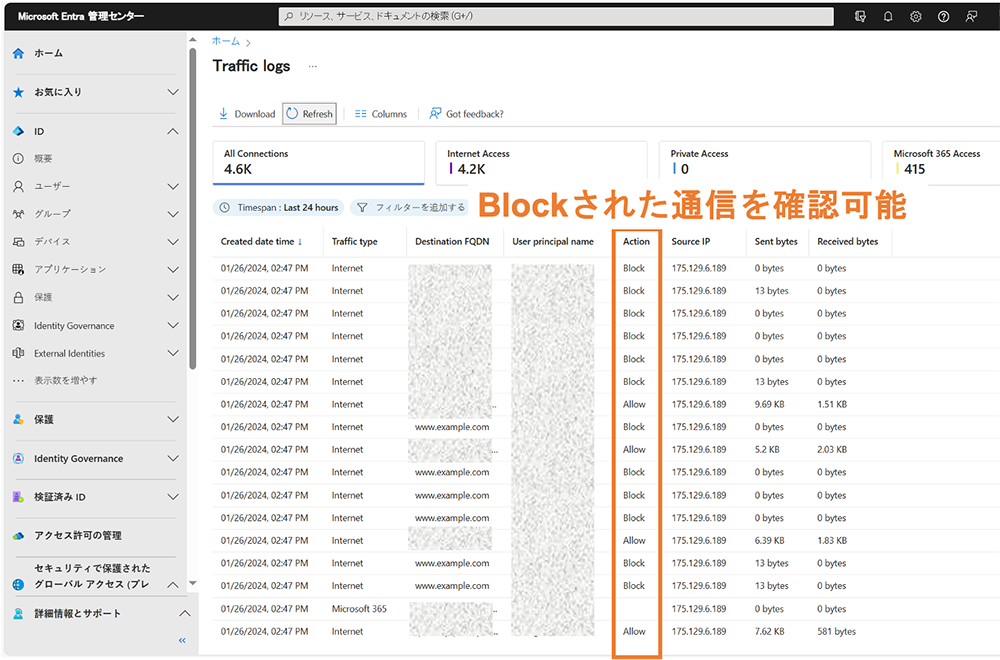1000x660 pixels.
Task: Click the 2.03 KB received bytes cell
Action: 832,450
